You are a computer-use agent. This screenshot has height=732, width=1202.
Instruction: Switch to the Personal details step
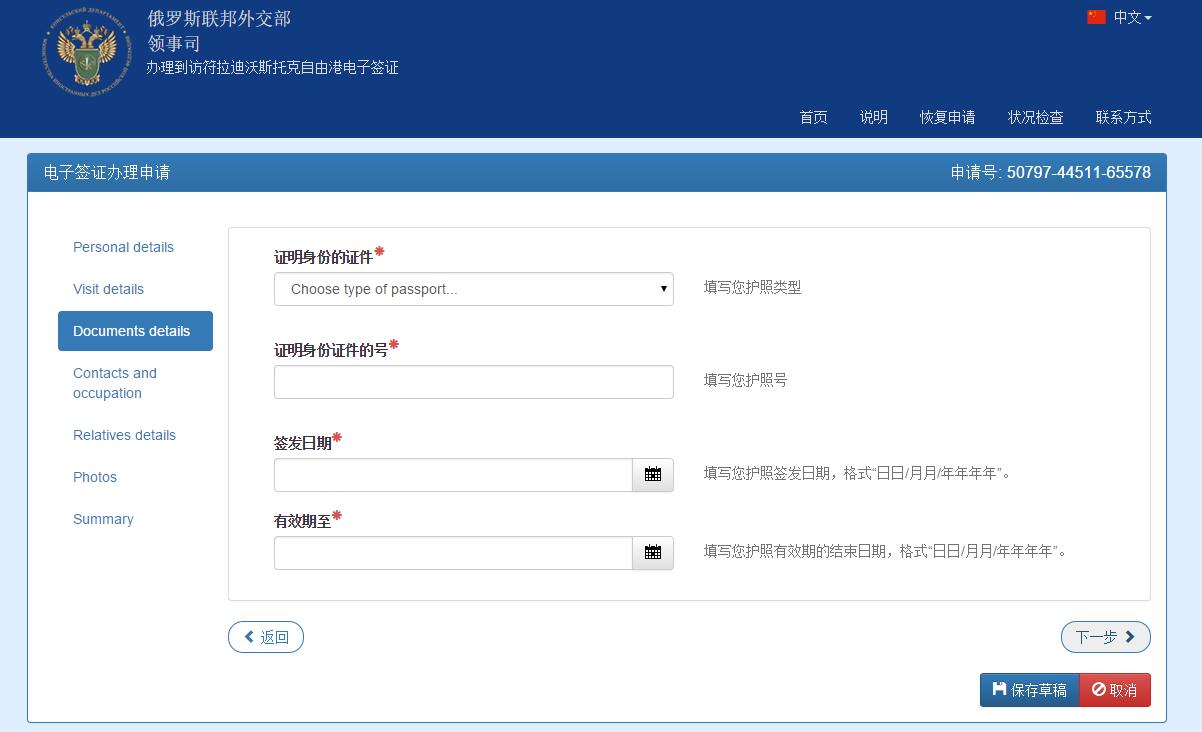[x=123, y=247]
